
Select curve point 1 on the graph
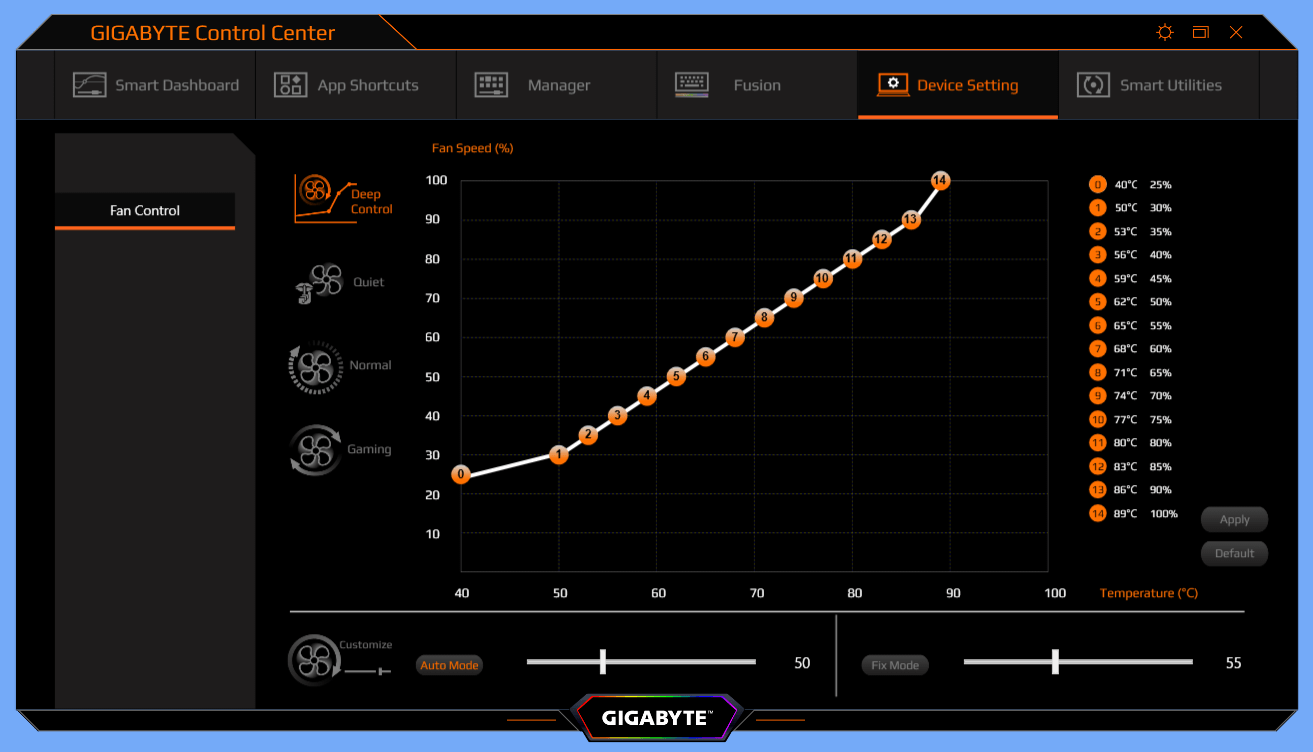tap(559, 455)
